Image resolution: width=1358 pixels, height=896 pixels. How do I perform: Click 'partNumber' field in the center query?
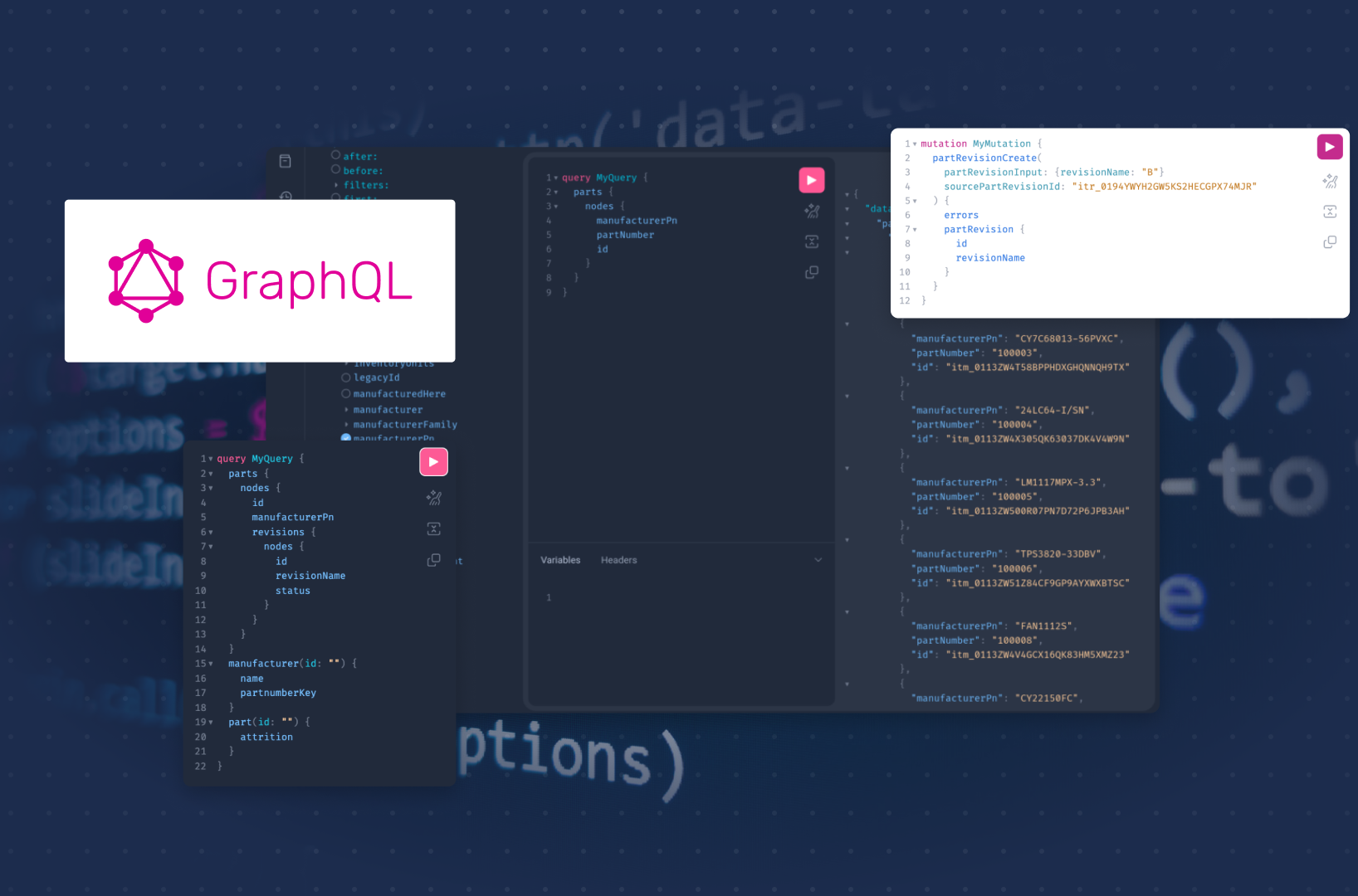(625, 235)
